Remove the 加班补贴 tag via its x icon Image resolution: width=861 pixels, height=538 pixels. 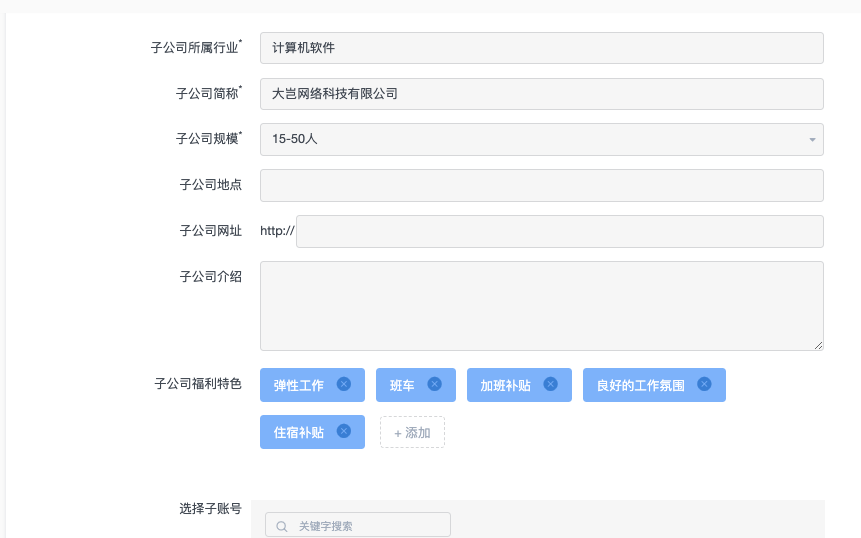click(550, 384)
